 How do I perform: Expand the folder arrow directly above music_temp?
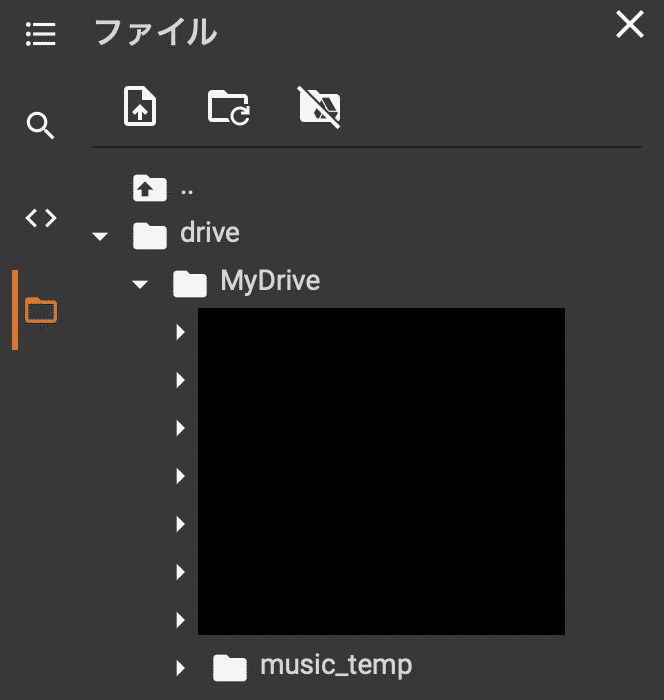pos(181,619)
